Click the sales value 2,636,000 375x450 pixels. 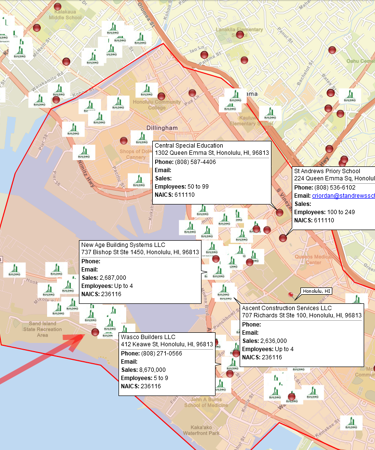tap(274, 341)
